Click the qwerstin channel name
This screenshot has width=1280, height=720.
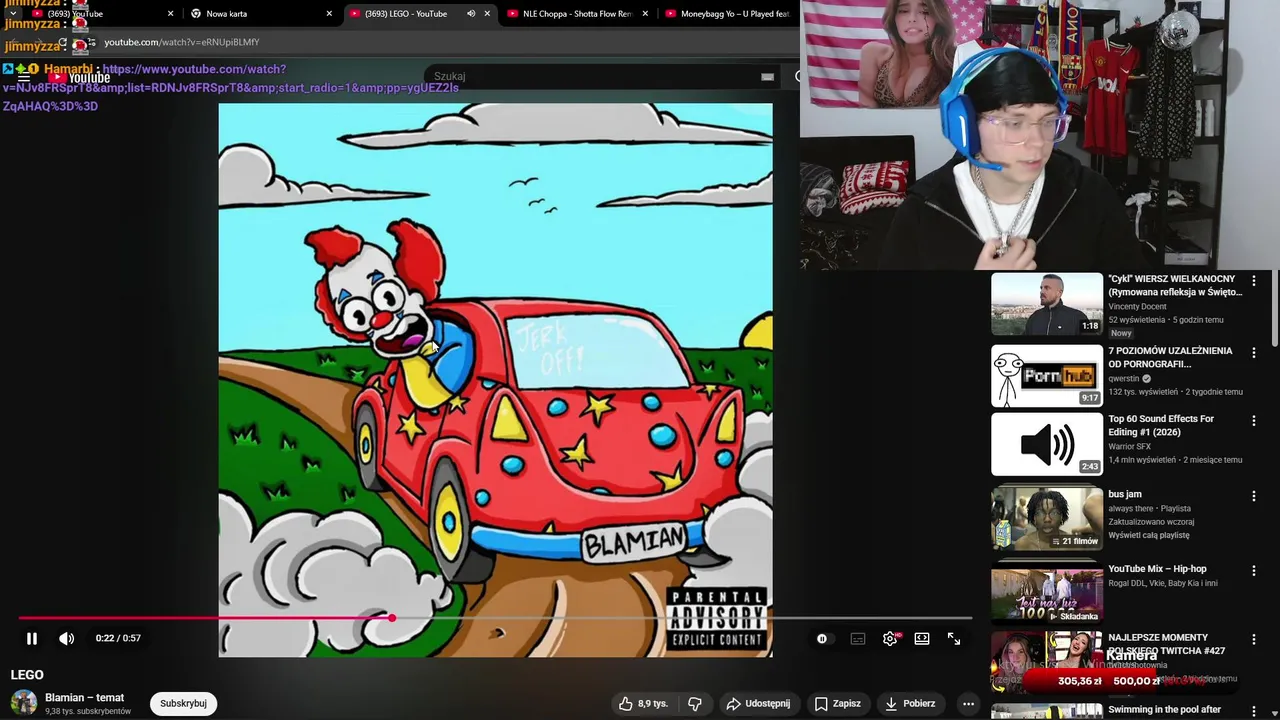click(x=1124, y=379)
